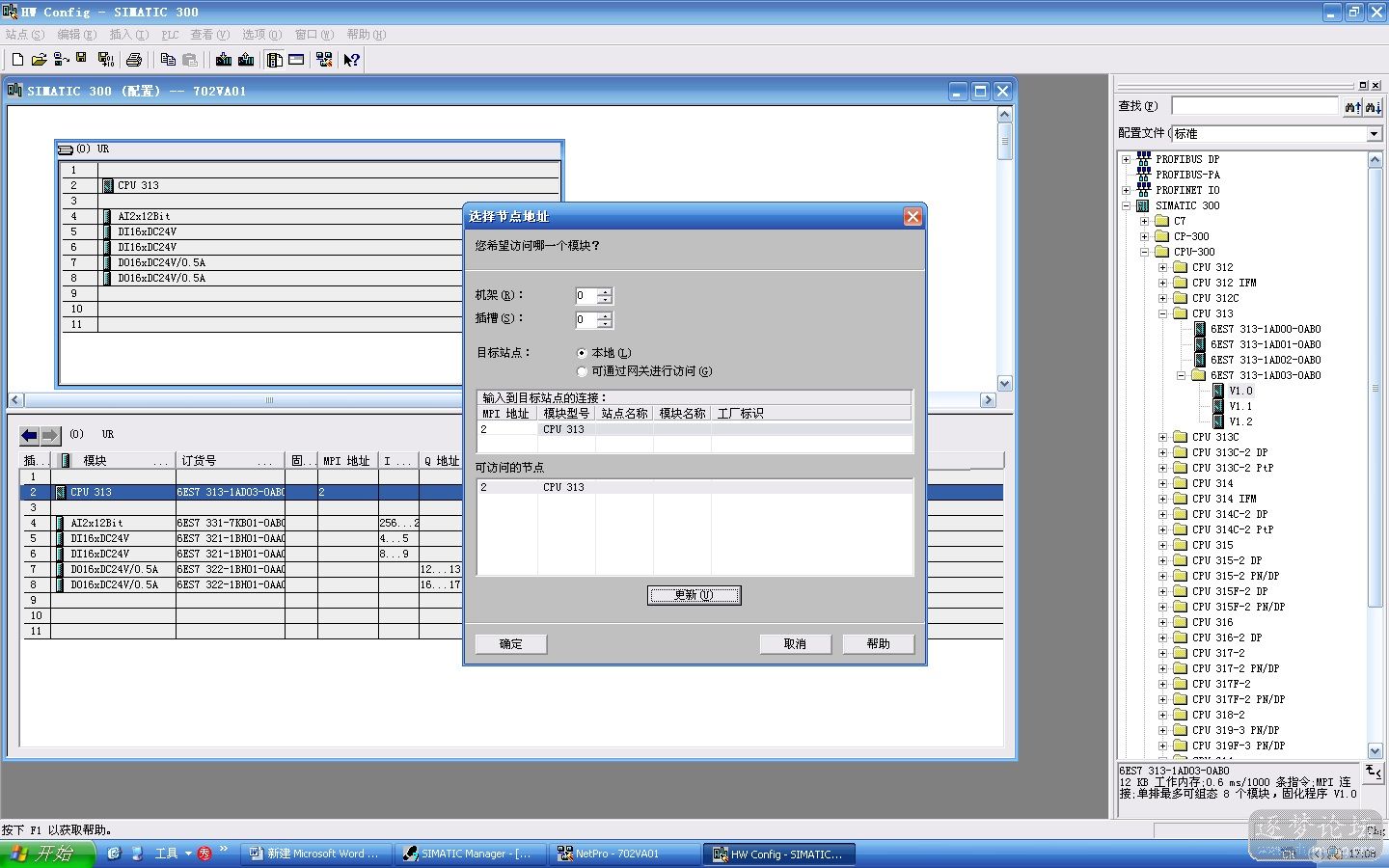This screenshot has width=1389, height=868.
Task: Click the 取消 cancel button
Action: pyautogui.click(x=795, y=643)
